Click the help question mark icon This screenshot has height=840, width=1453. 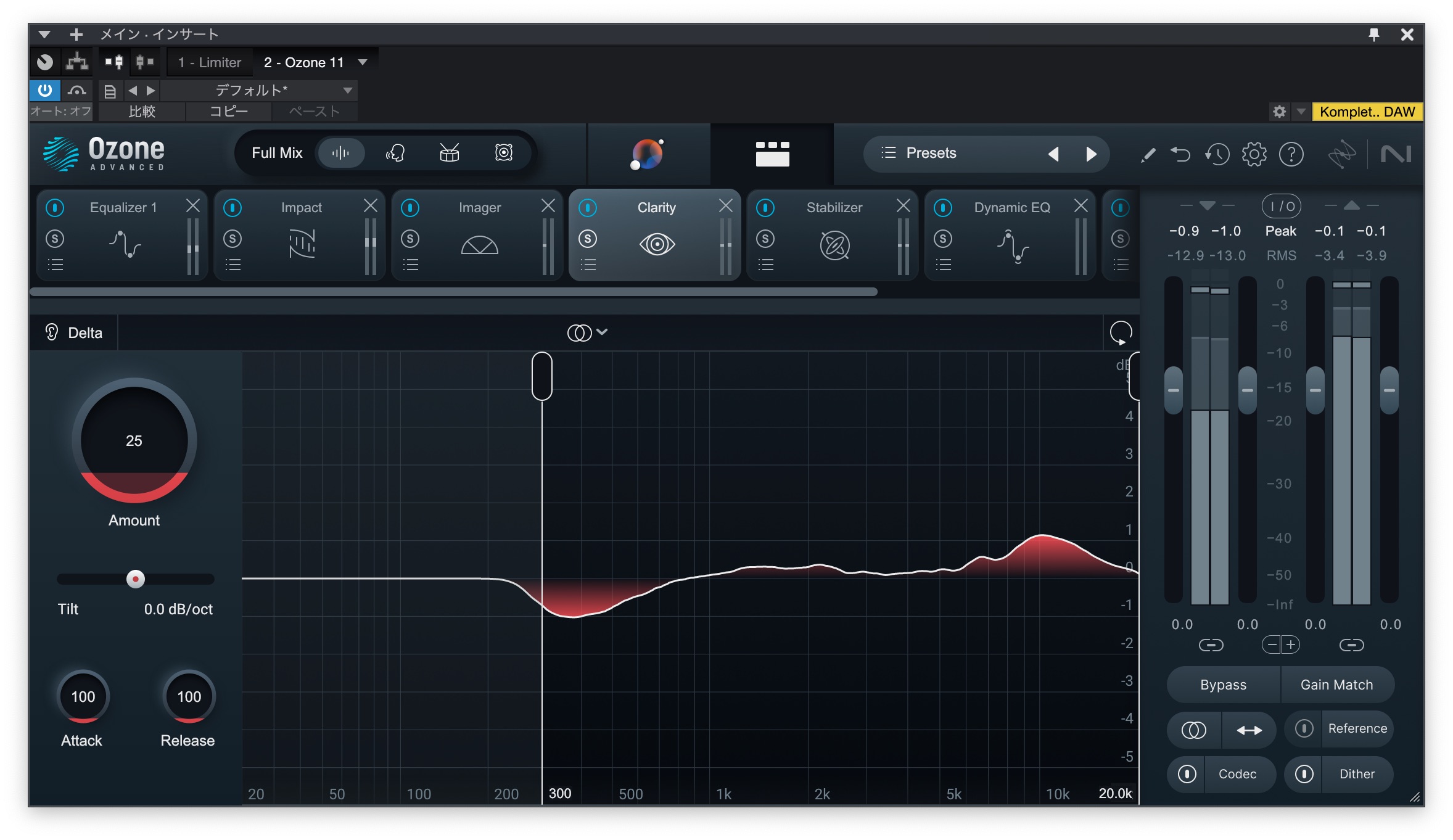(x=1291, y=154)
